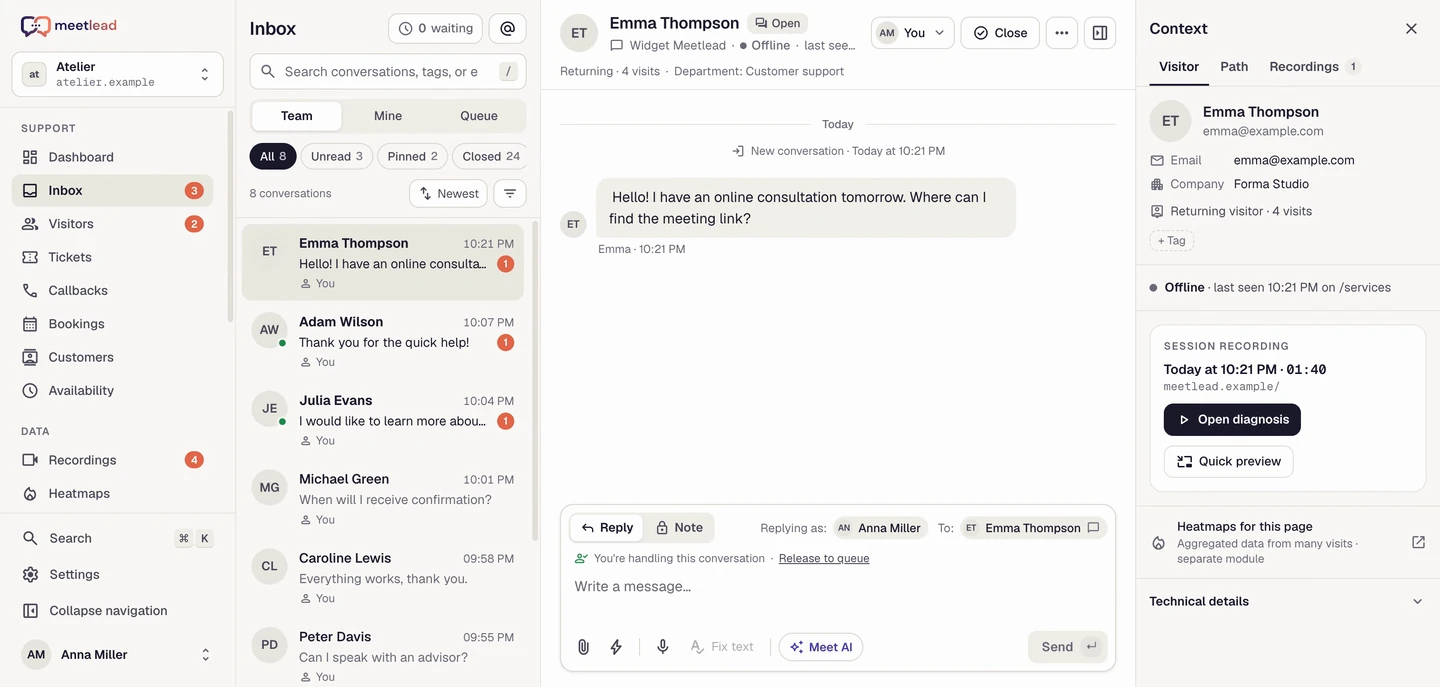Open Recordings in the sidebar

coord(112,460)
